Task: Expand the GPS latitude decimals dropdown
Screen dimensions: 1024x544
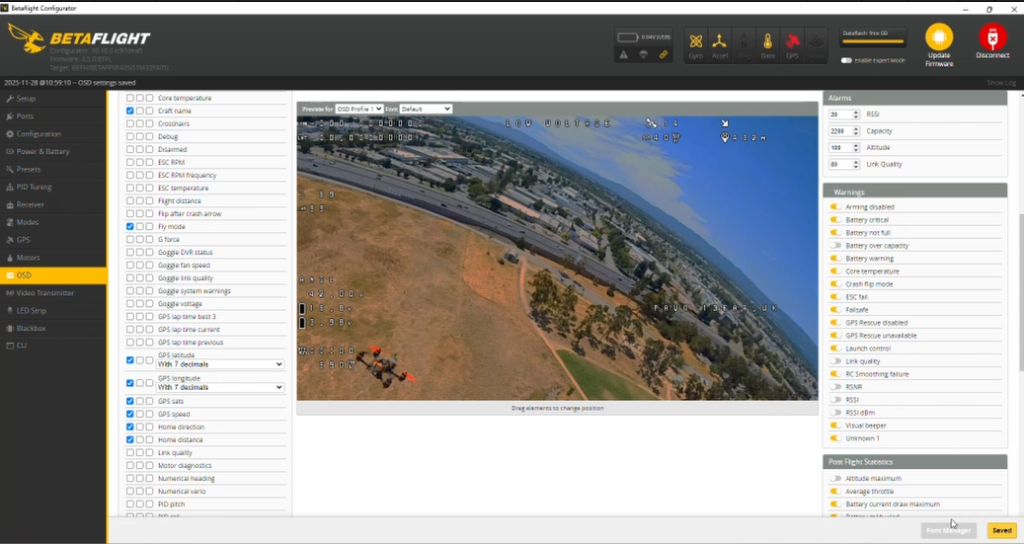Action: 220,365
